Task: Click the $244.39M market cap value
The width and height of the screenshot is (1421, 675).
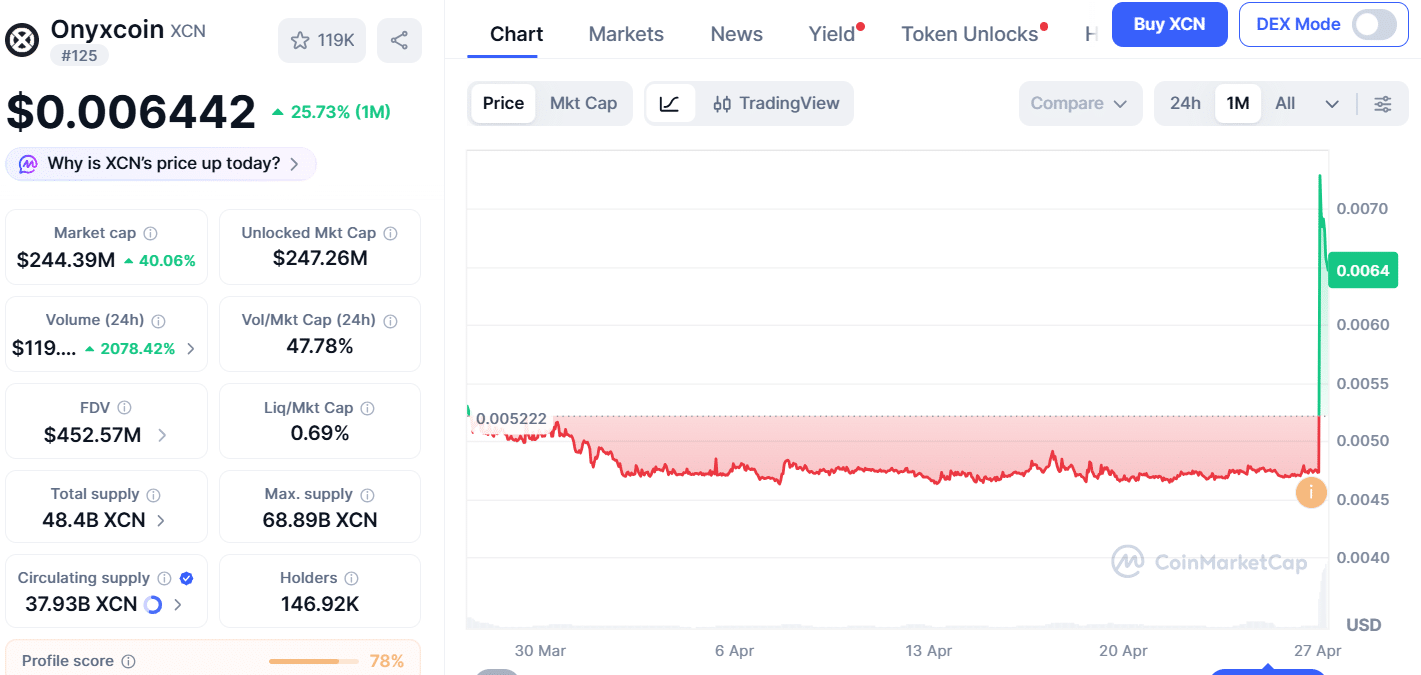Action: pos(66,261)
